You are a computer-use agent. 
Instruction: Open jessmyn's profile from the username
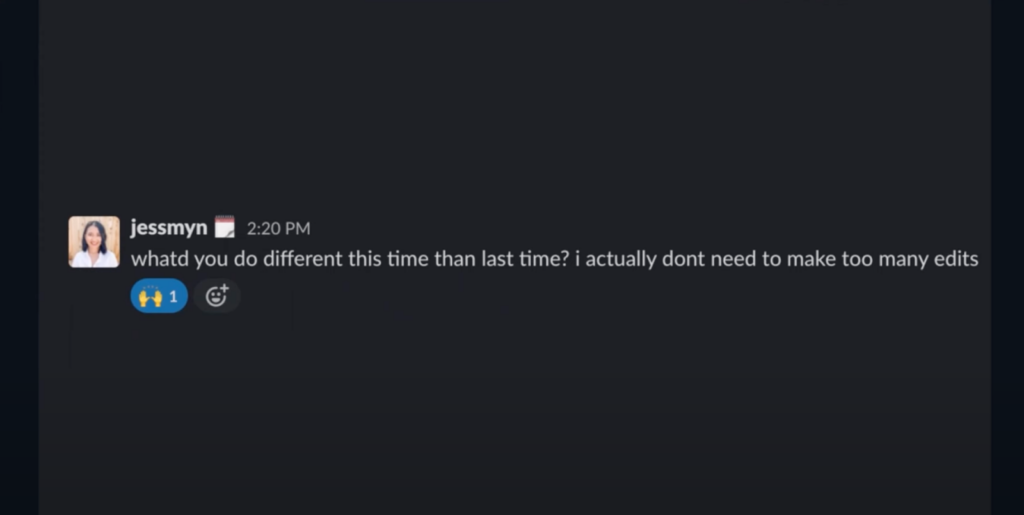click(x=168, y=227)
